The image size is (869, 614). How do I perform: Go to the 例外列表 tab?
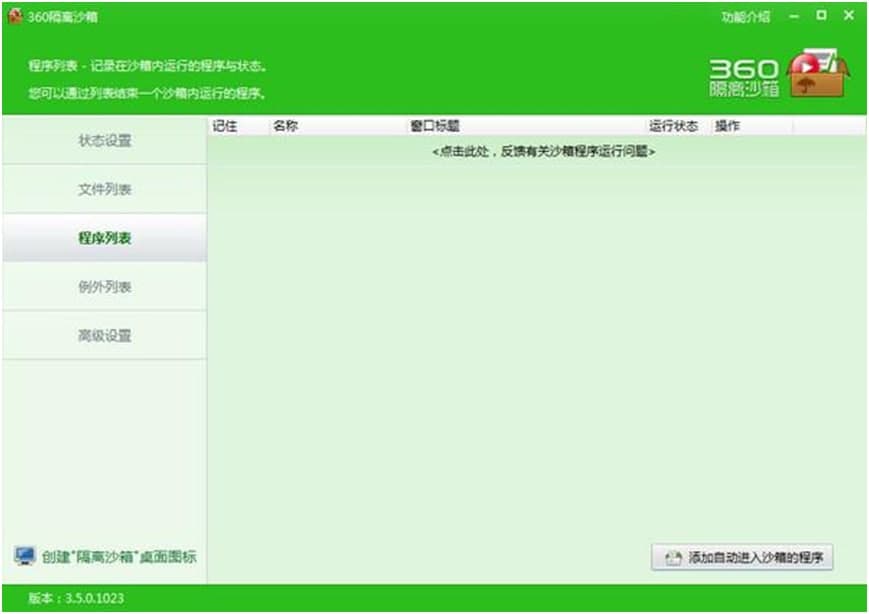(105, 287)
